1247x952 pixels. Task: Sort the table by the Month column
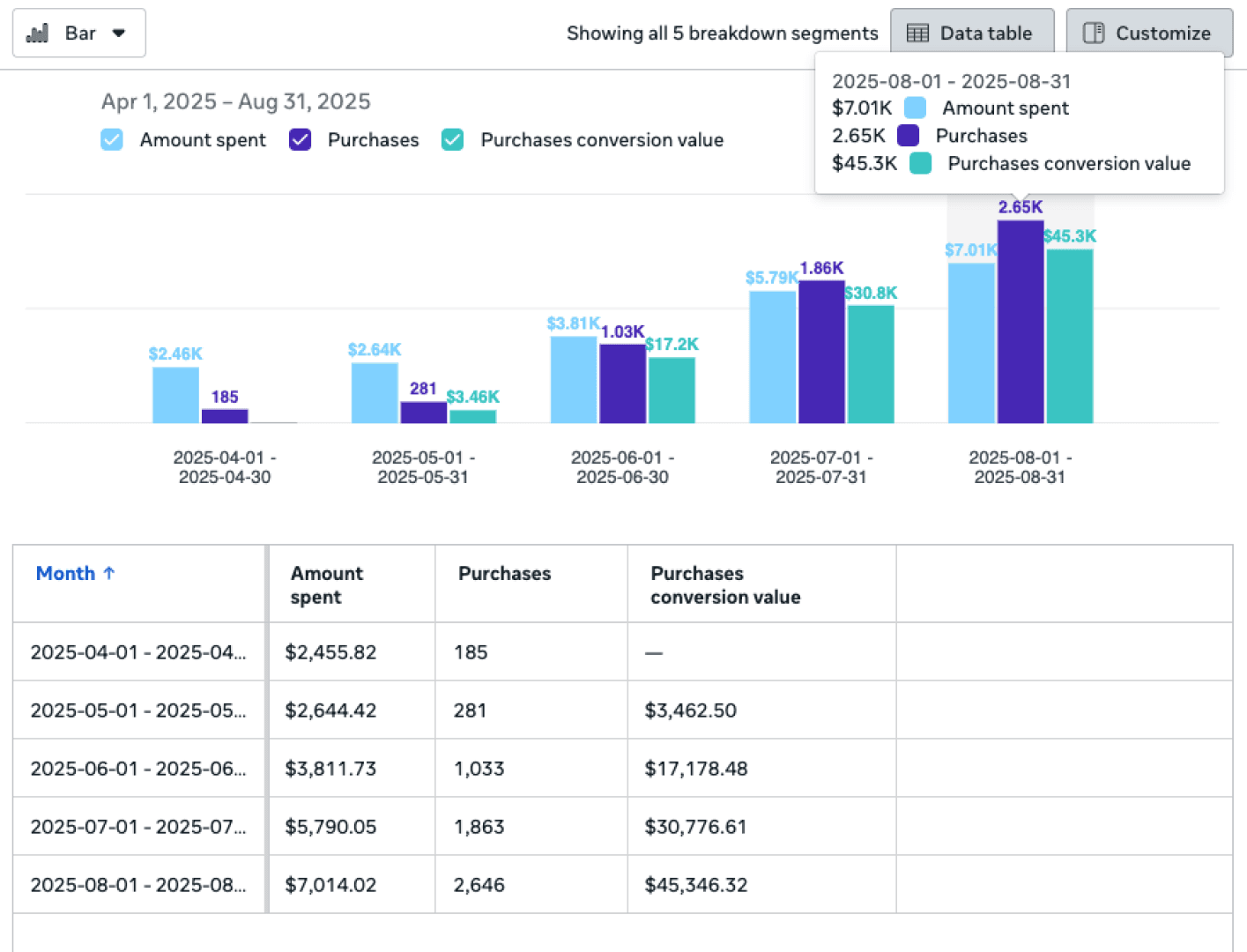coord(66,573)
